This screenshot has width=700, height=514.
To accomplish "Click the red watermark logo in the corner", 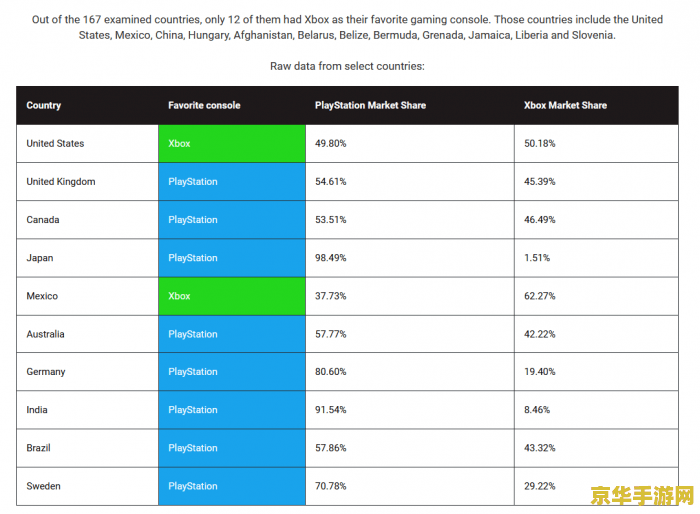I will pos(653,496).
